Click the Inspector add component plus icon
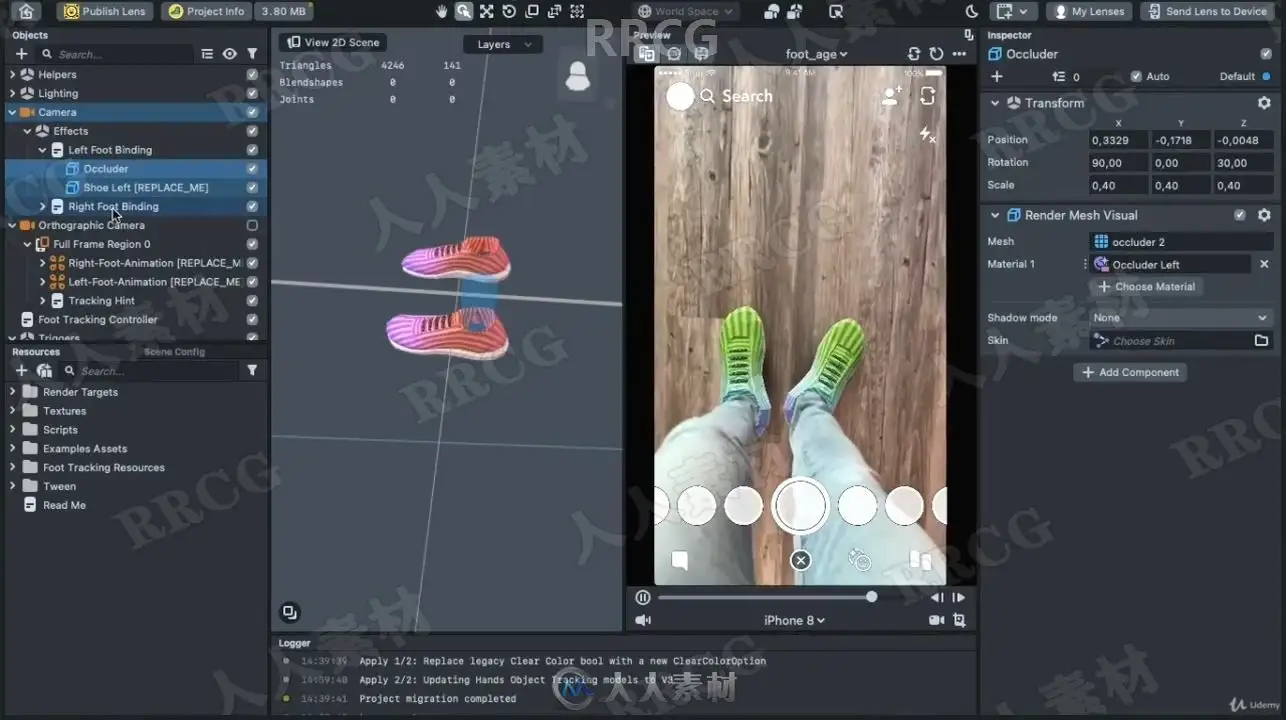 (x=996, y=76)
